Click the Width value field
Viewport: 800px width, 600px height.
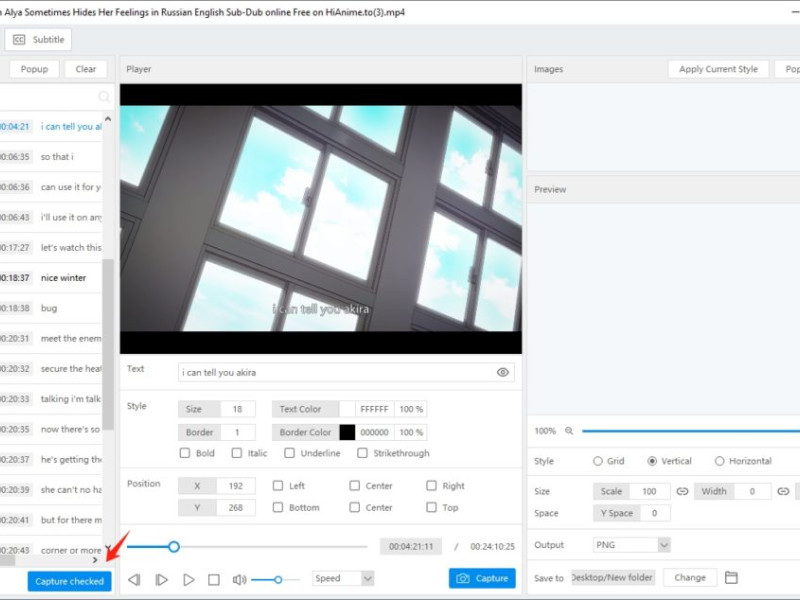tap(752, 491)
